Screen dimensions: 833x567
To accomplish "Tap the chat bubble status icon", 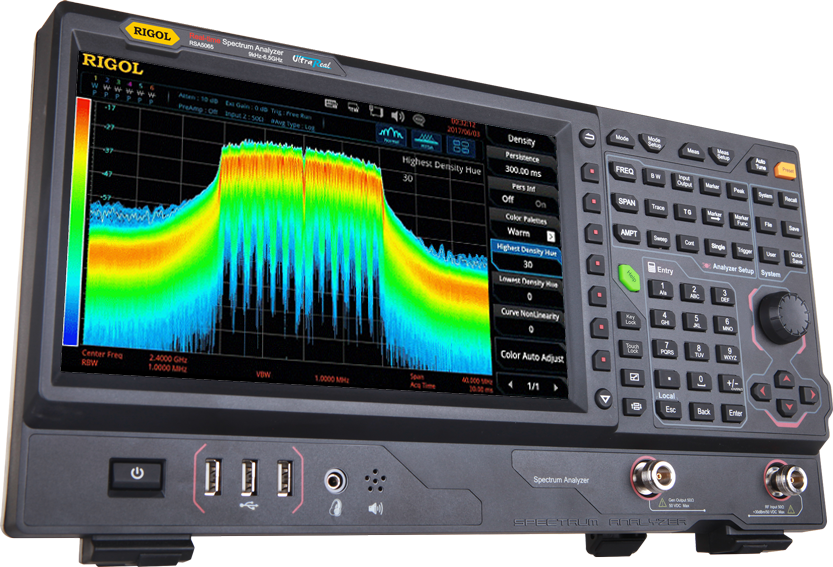I will (419, 119).
